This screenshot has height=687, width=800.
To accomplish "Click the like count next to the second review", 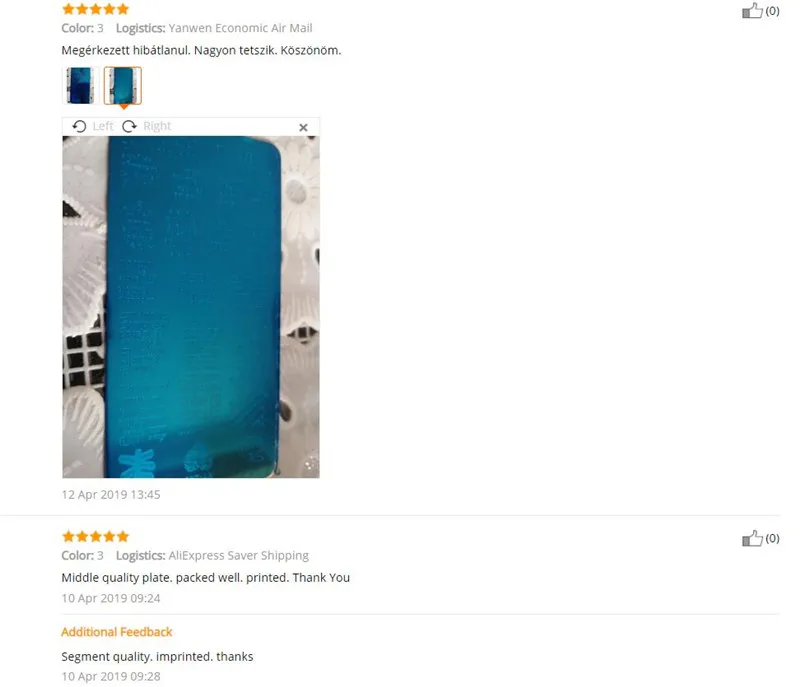I will coord(772,538).
